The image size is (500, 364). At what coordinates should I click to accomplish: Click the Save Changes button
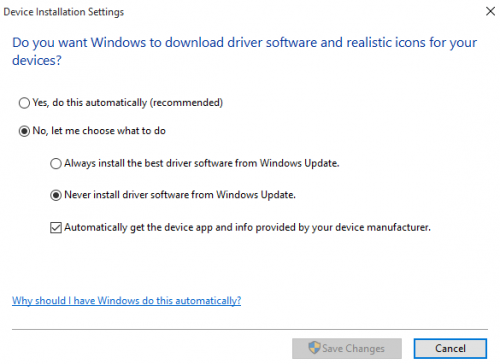point(347,348)
